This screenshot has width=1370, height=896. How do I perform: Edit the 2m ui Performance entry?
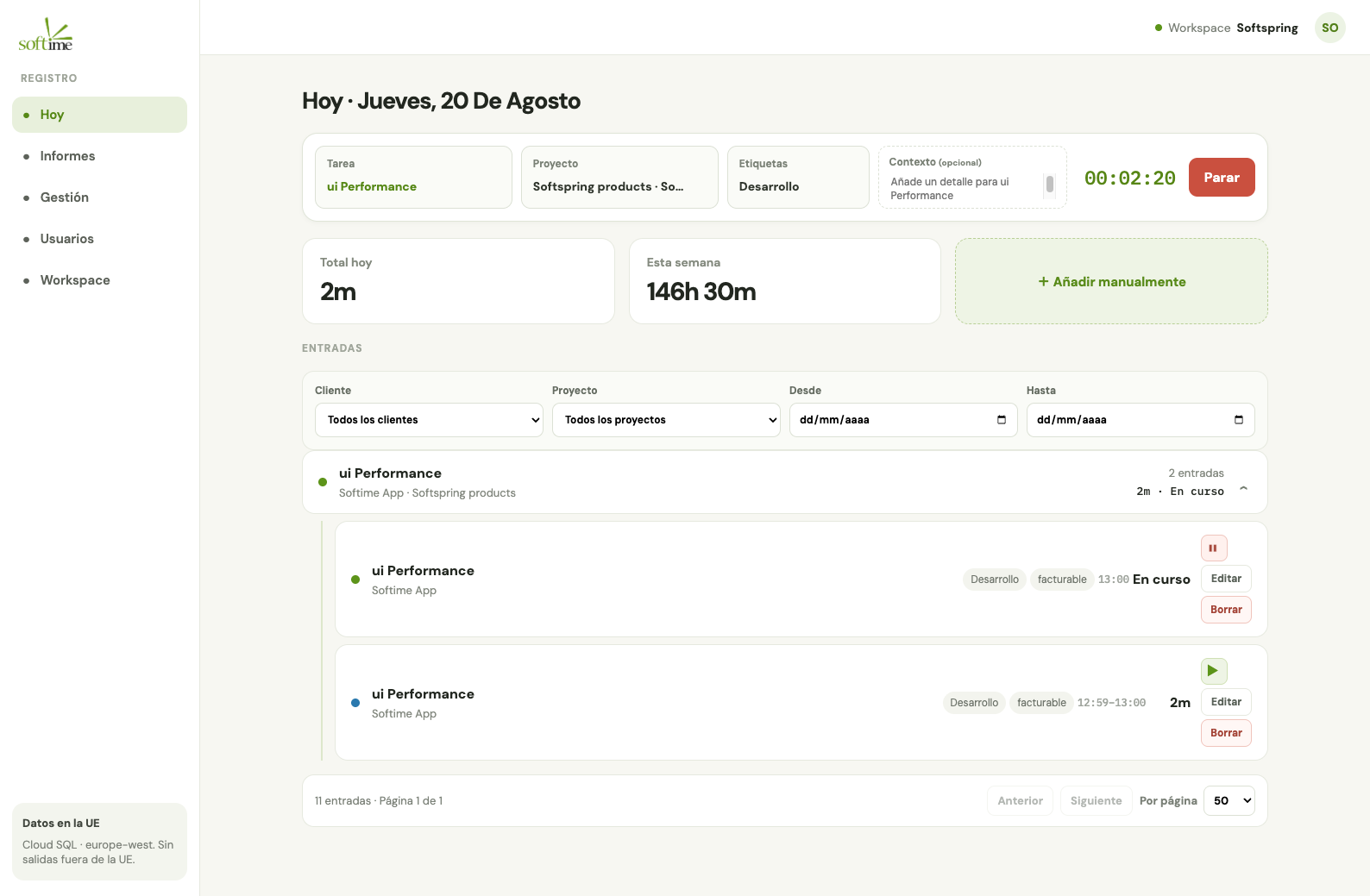pyautogui.click(x=1226, y=702)
